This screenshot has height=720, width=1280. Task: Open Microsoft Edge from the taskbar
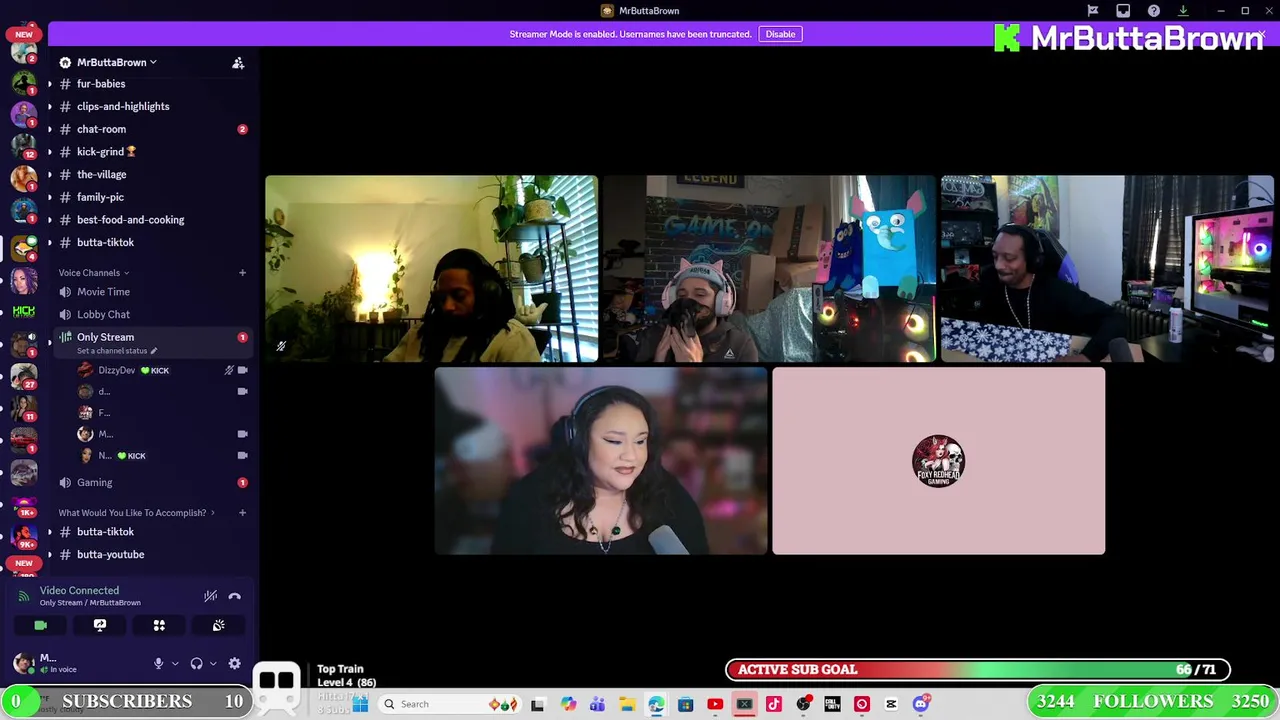[656, 704]
